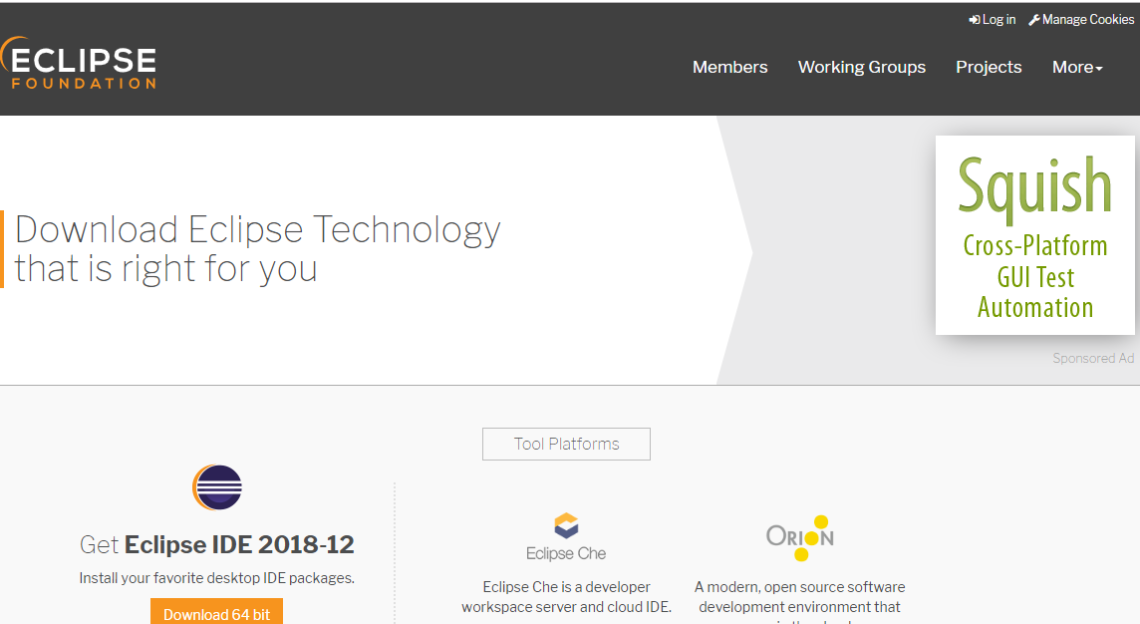Image resolution: width=1140 pixels, height=624 pixels.
Task: Expand the More navigation menu label
Action: pos(1072,67)
